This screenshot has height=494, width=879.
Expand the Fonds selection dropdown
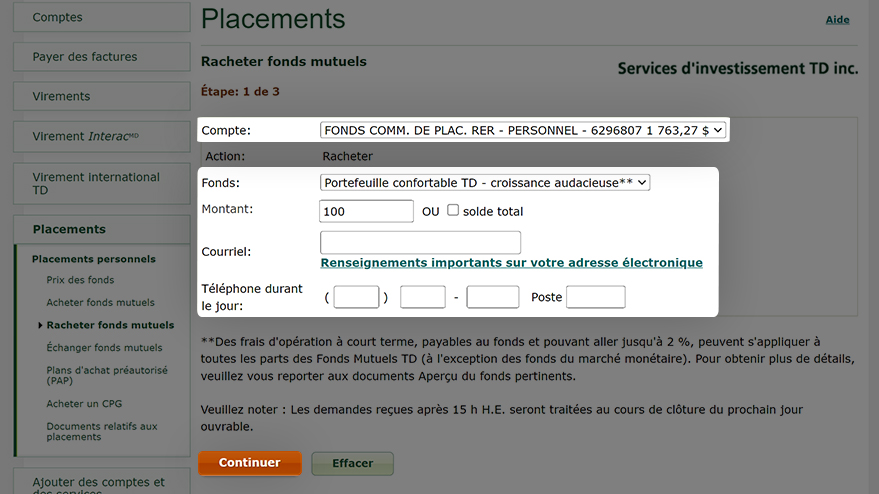pos(485,182)
